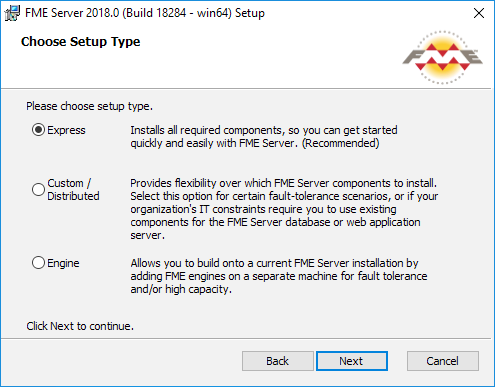This screenshot has height=387, width=495.
Task: Click the "Express" label text
Action: tap(66, 130)
